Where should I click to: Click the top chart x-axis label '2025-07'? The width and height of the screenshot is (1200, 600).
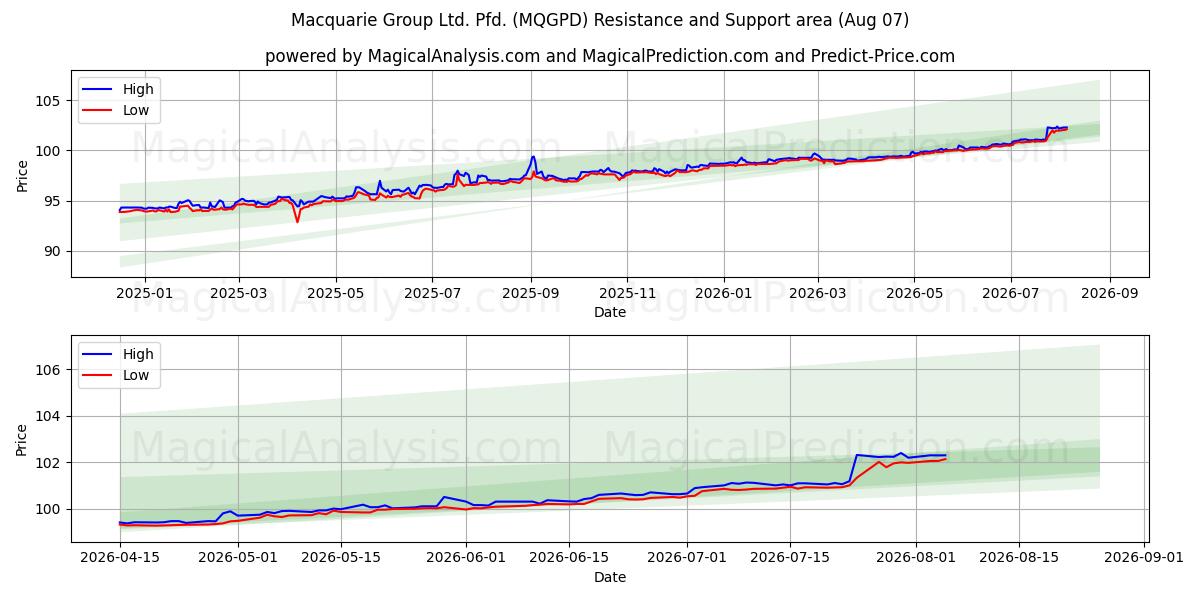click(432, 294)
